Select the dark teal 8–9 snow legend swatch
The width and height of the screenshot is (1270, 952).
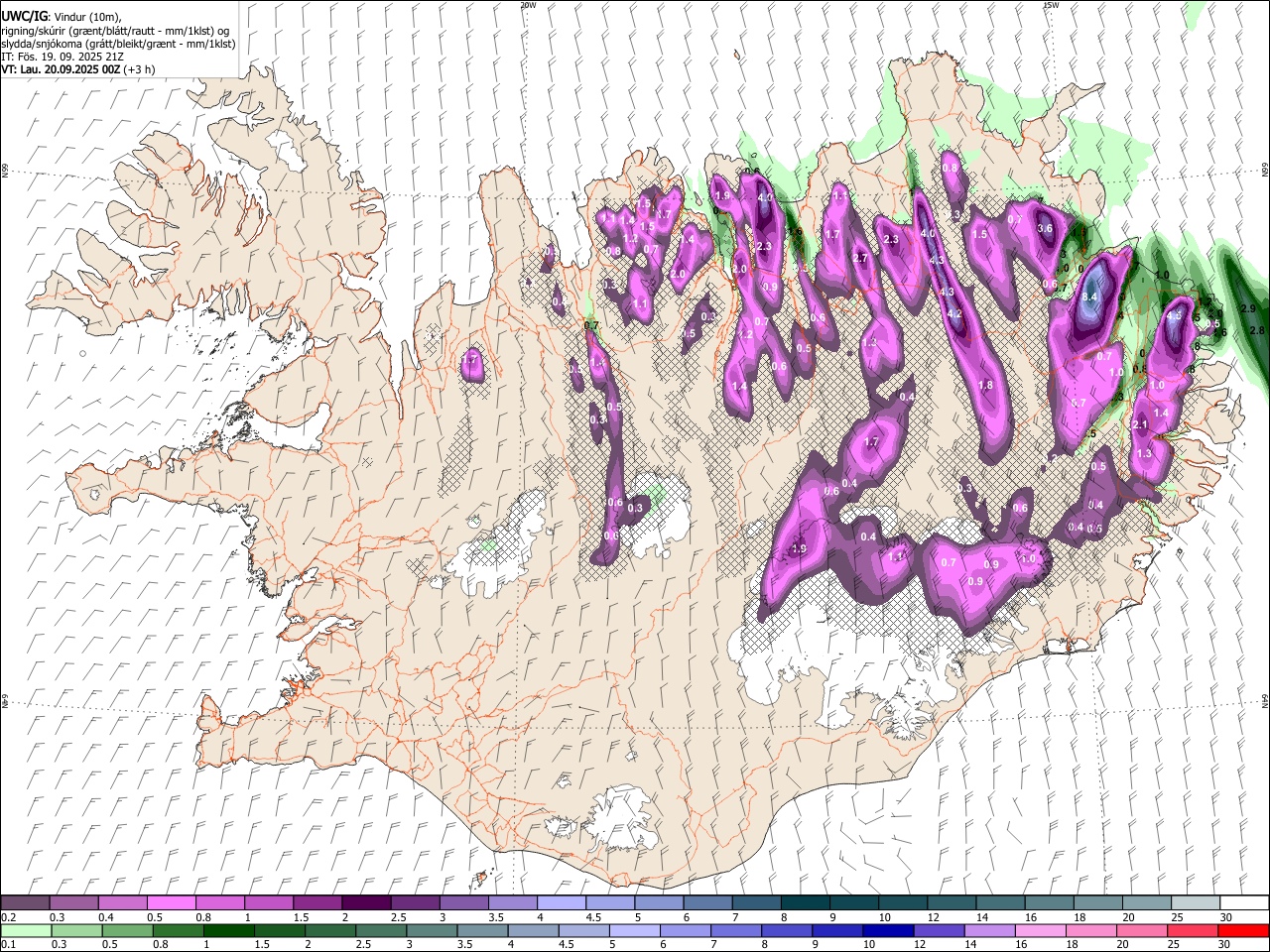click(x=804, y=902)
